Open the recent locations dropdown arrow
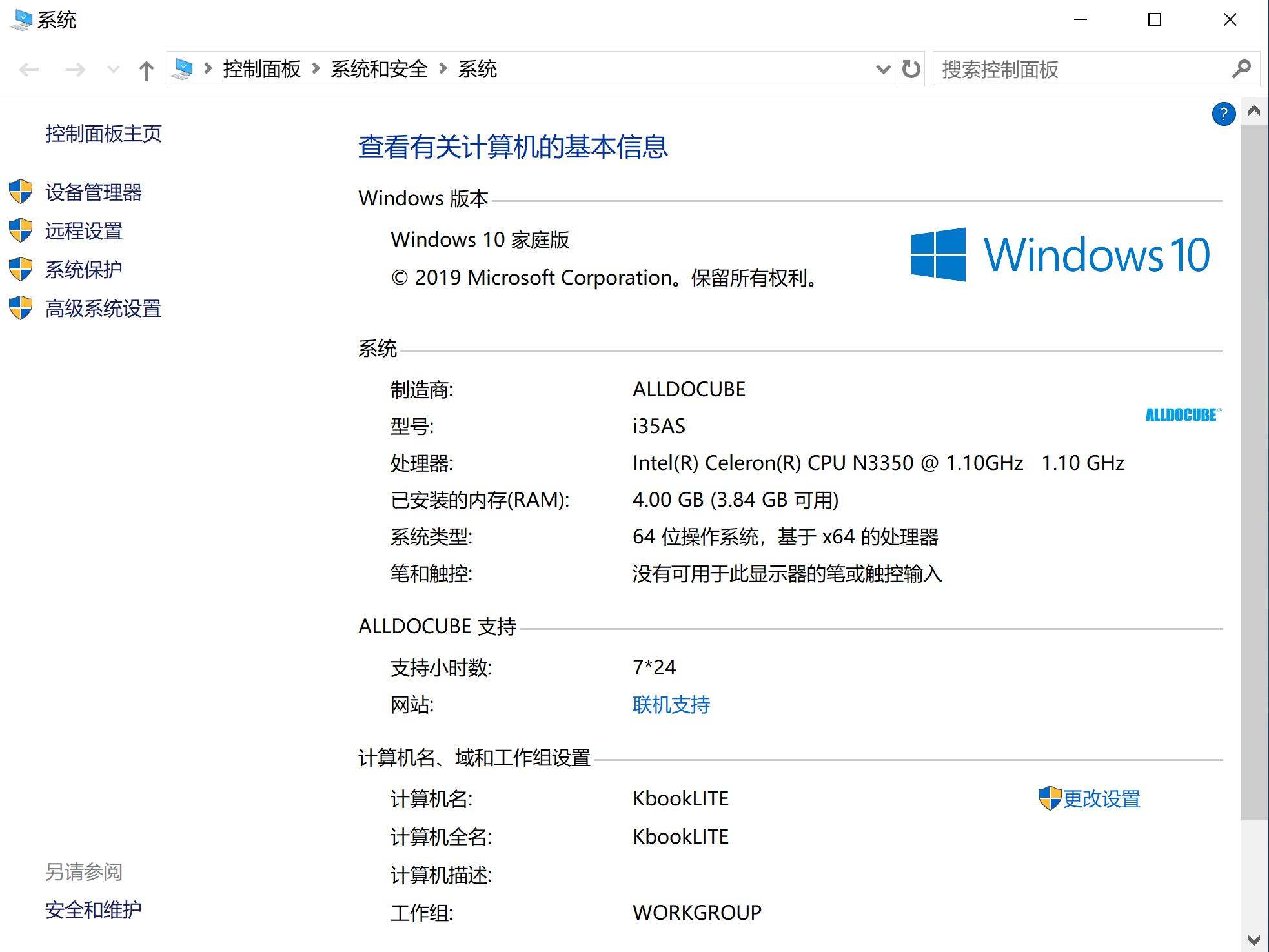 (x=113, y=70)
